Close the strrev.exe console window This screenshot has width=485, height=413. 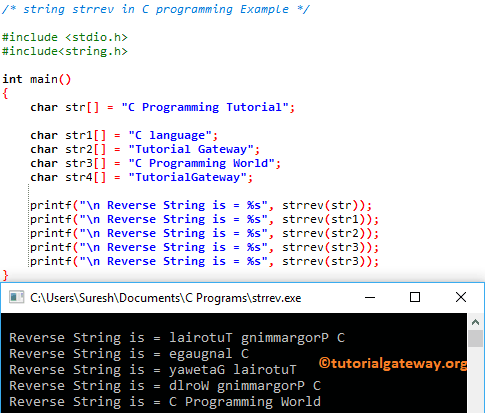pyautogui.click(x=461, y=297)
